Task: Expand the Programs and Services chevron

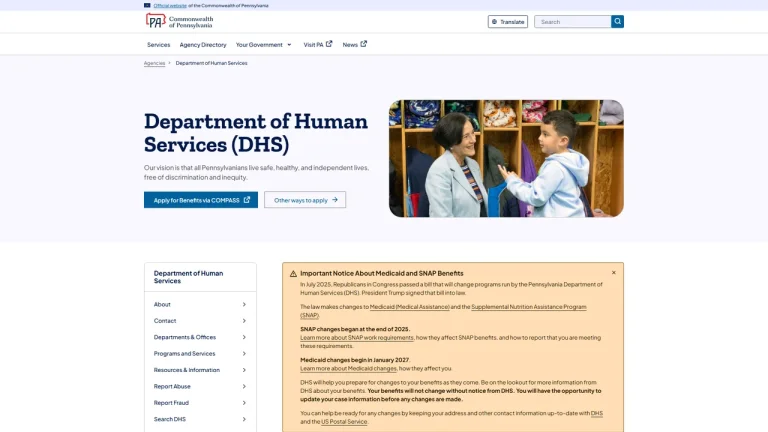Action: (244, 354)
